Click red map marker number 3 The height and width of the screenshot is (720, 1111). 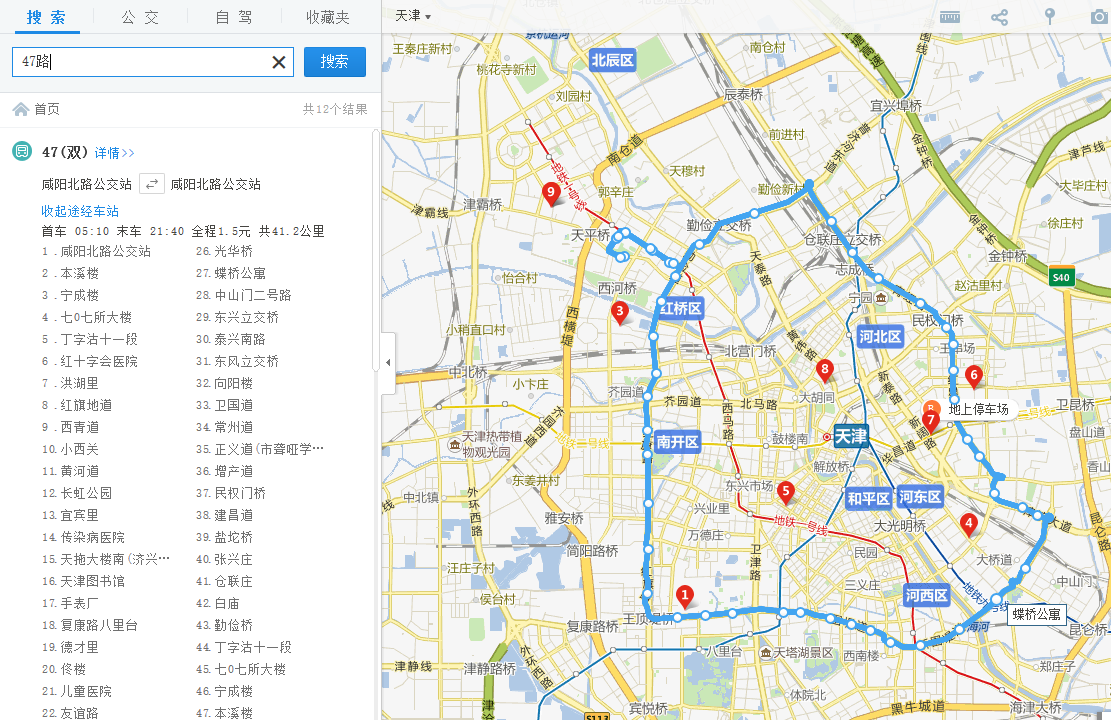620,312
